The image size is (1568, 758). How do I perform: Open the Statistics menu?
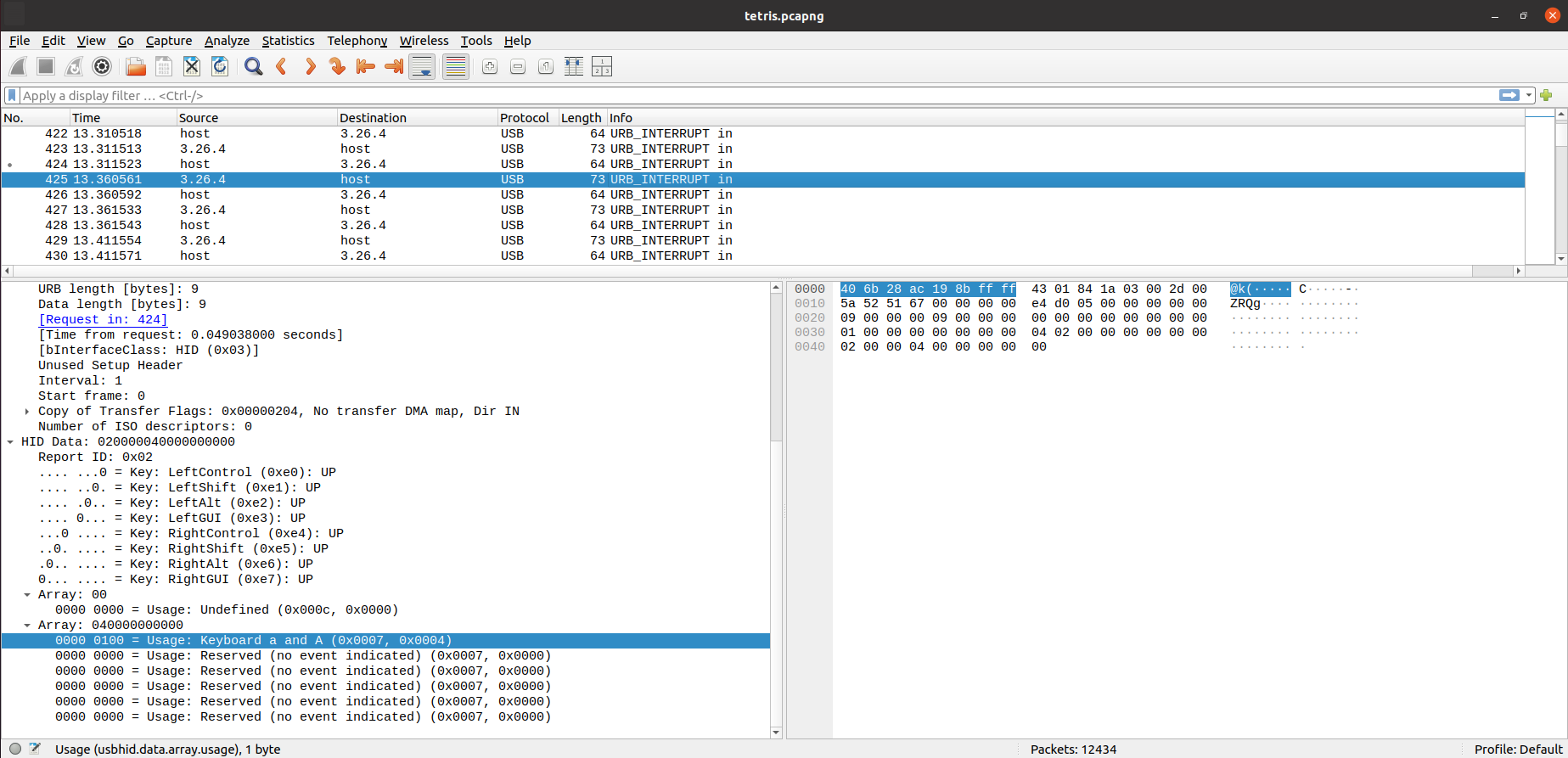point(288,41)
